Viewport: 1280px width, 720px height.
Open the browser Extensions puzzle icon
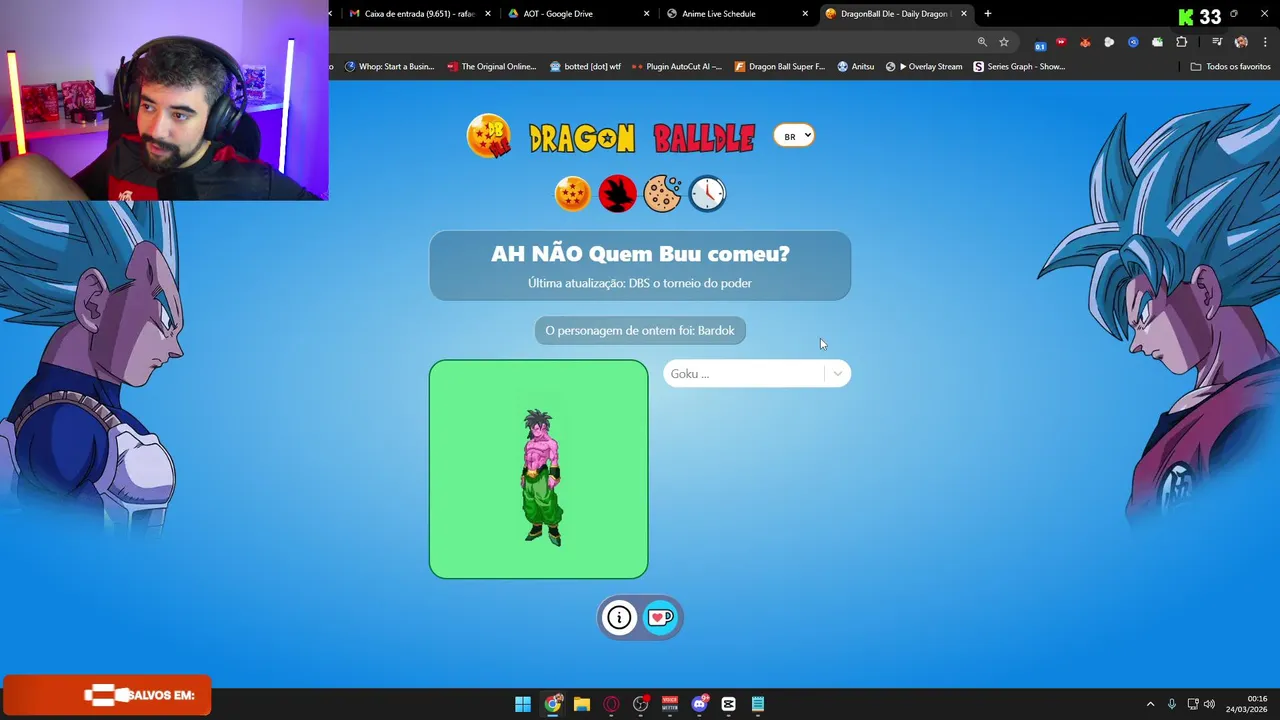coord(1182,42)
